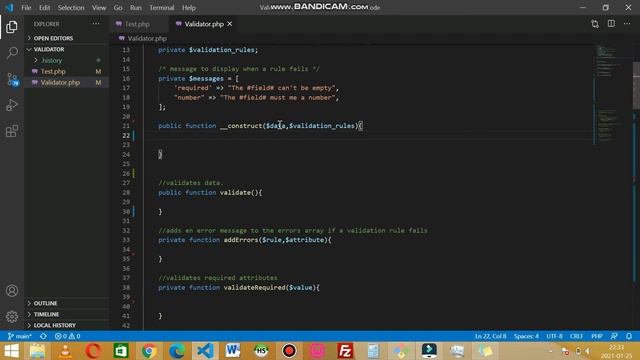Synchronize changes from status bar
The height and width of the screenshot is (360, 640).
click(x=43, y=336)
